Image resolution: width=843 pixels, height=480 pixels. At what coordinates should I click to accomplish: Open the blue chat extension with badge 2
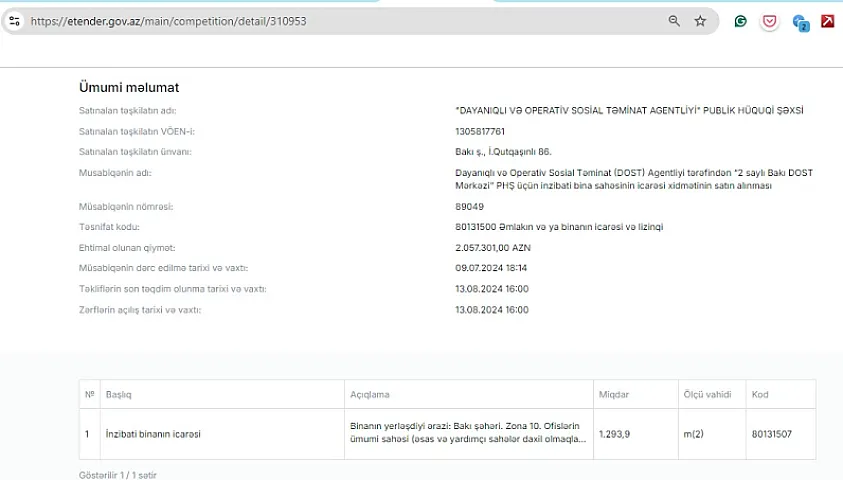click(801, 22)
